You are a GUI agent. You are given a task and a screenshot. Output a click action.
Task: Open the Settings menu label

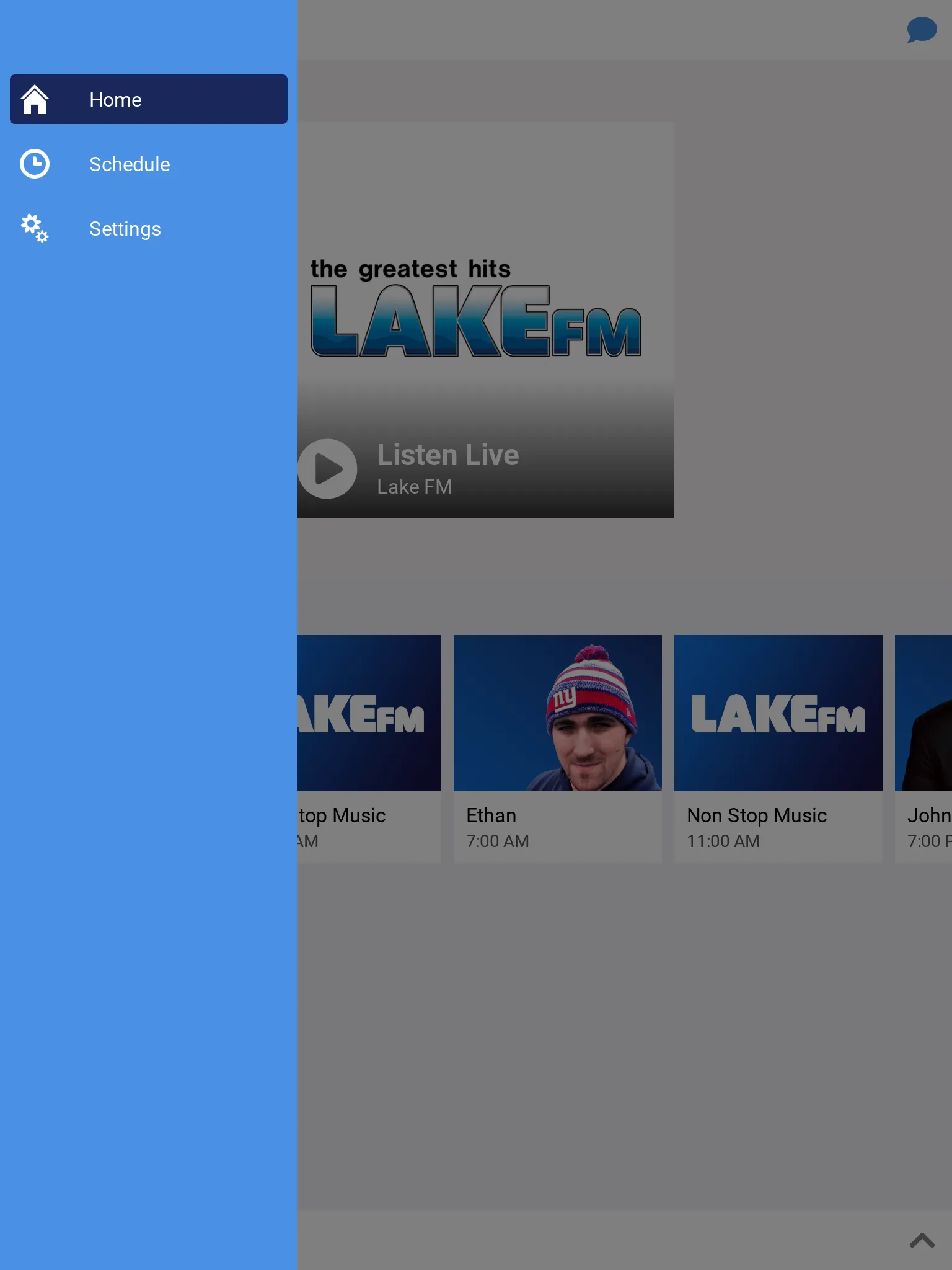pyautogui.click(x=125, y=229)
